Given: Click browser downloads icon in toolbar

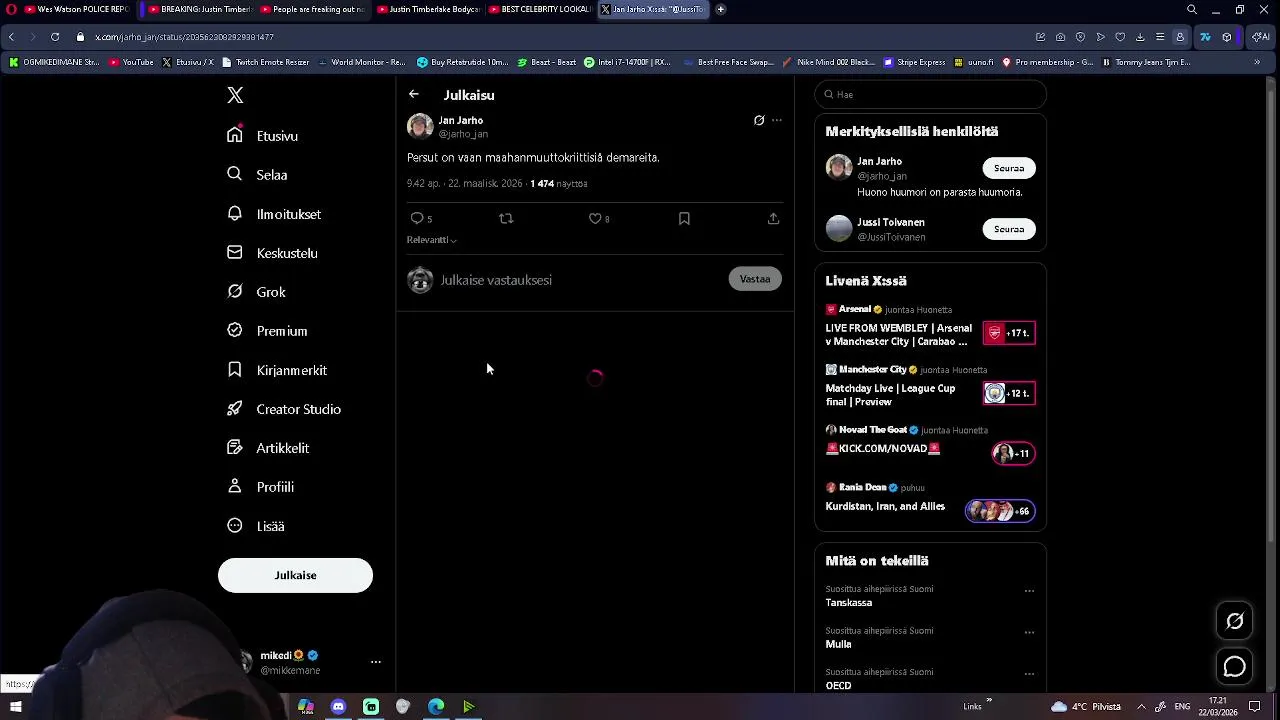Looking at the screenshot, I should pos(1140,37).
